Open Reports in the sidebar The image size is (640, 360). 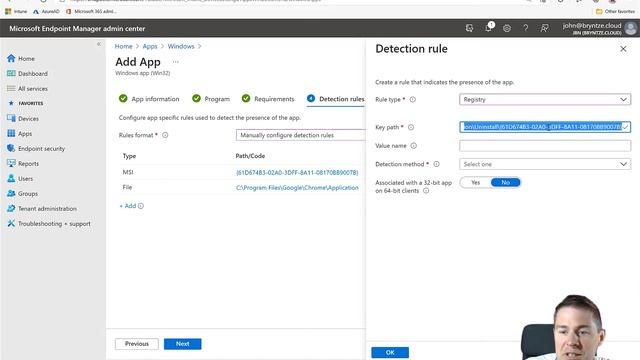28,164
